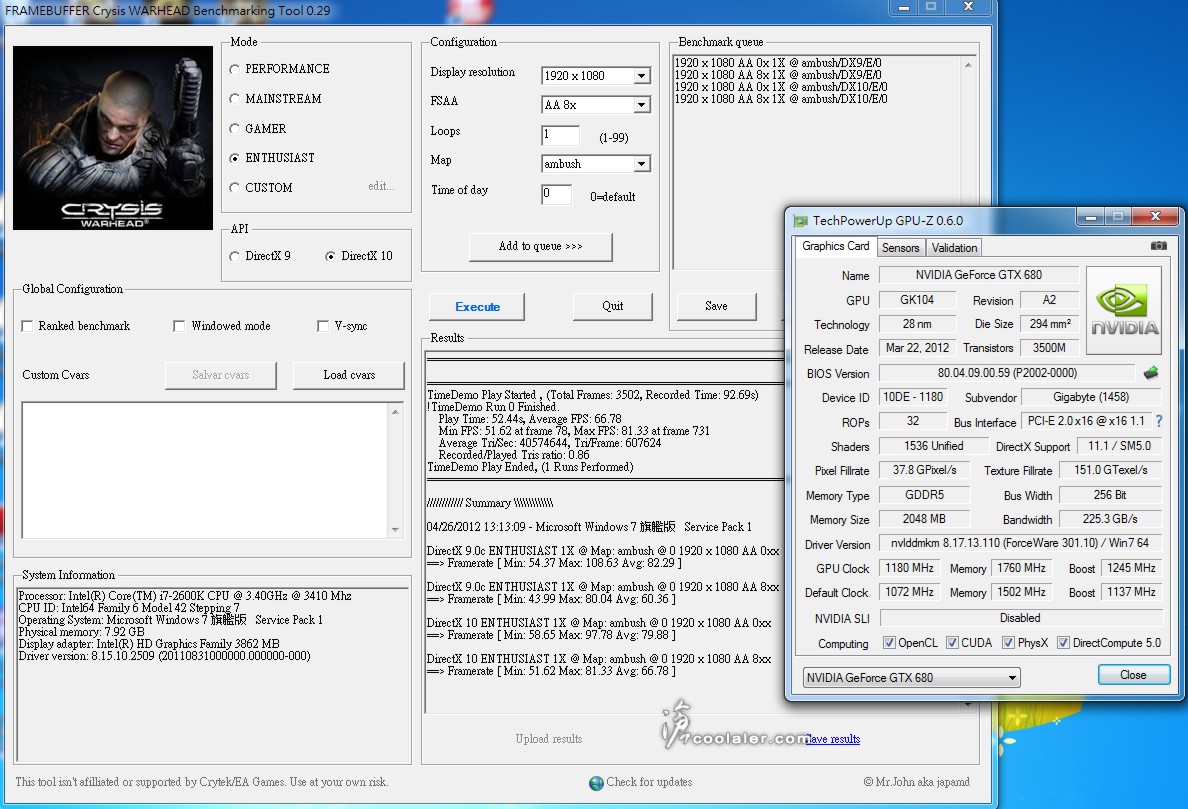Click the Quit button
Viewport: 1188px width, 809px height.
tap(613, 306)
